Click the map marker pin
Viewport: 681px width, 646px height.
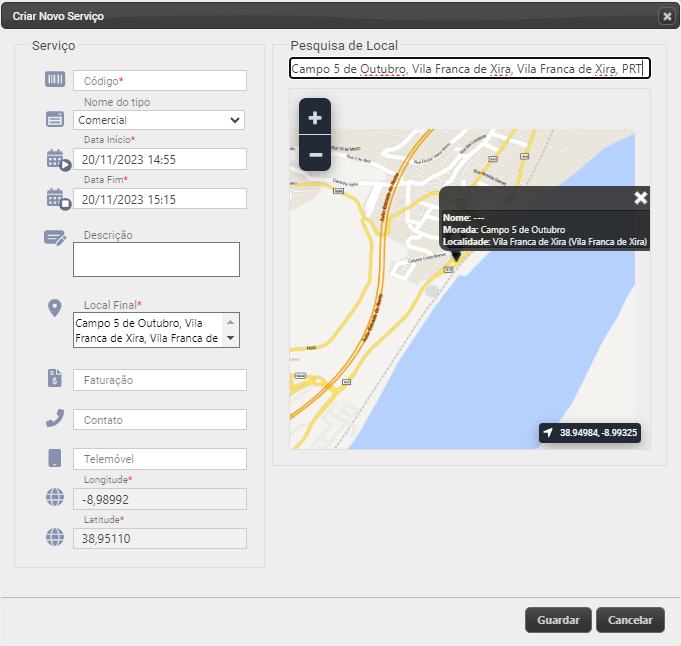[456, 256]
